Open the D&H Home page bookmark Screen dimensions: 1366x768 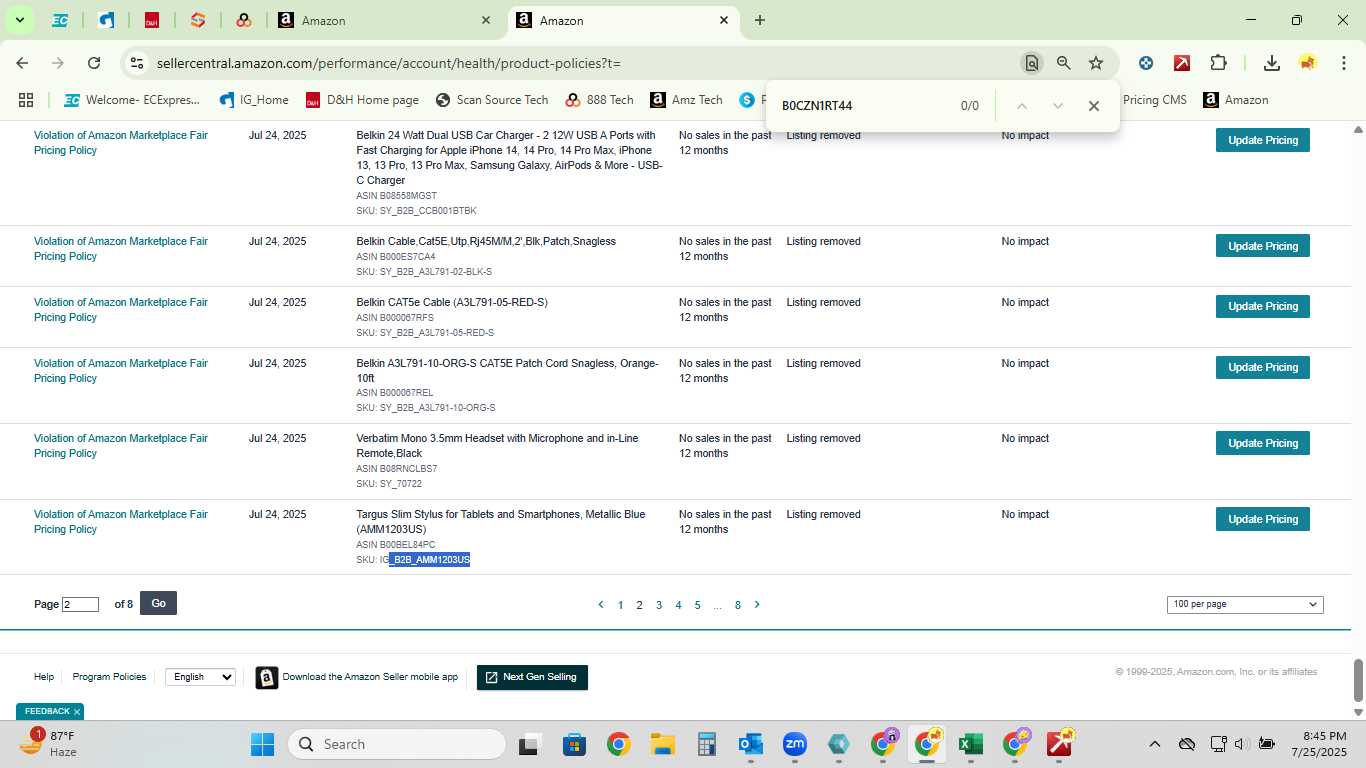(x=362, y=100)
